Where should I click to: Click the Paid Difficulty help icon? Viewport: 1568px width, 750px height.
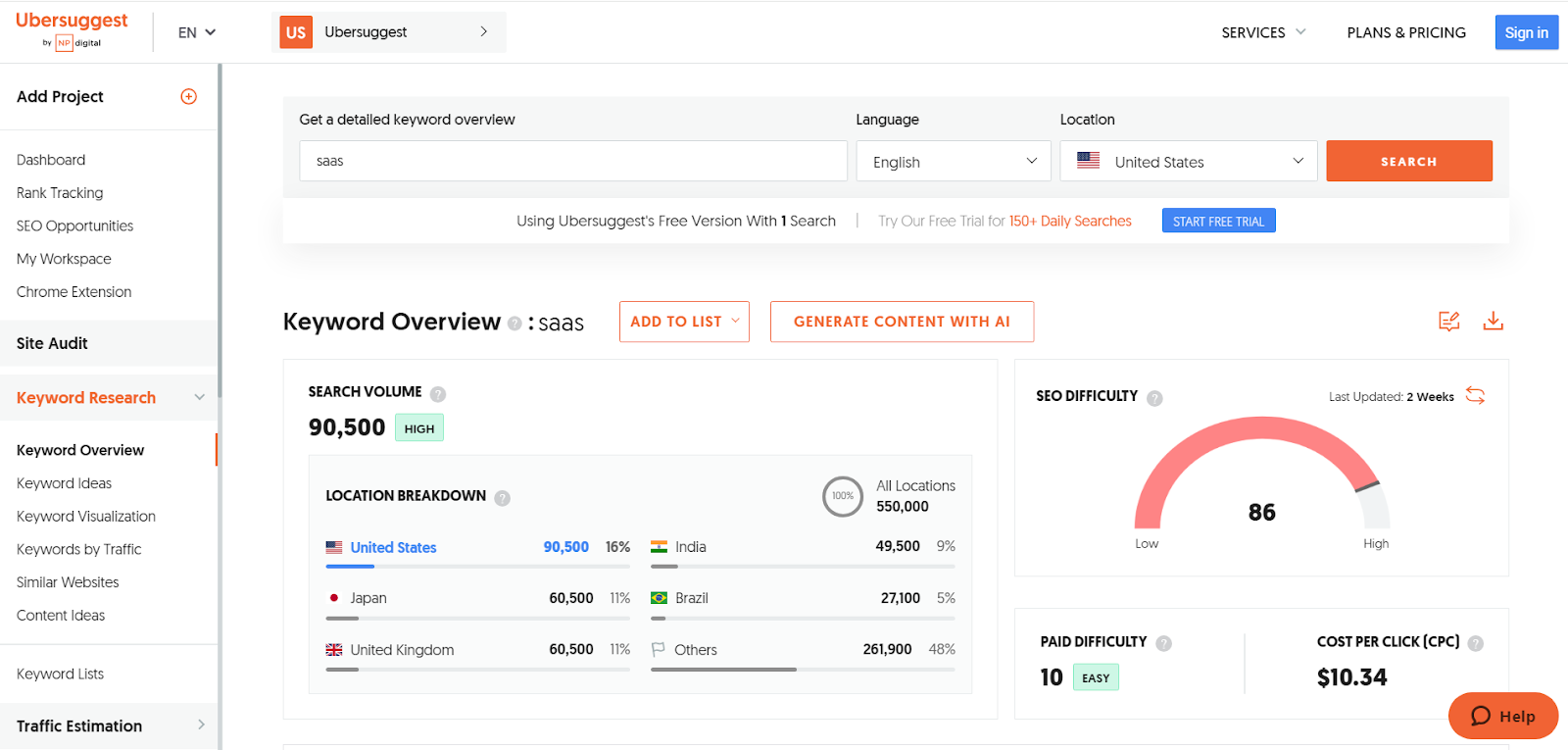(x=1163, y=643)
